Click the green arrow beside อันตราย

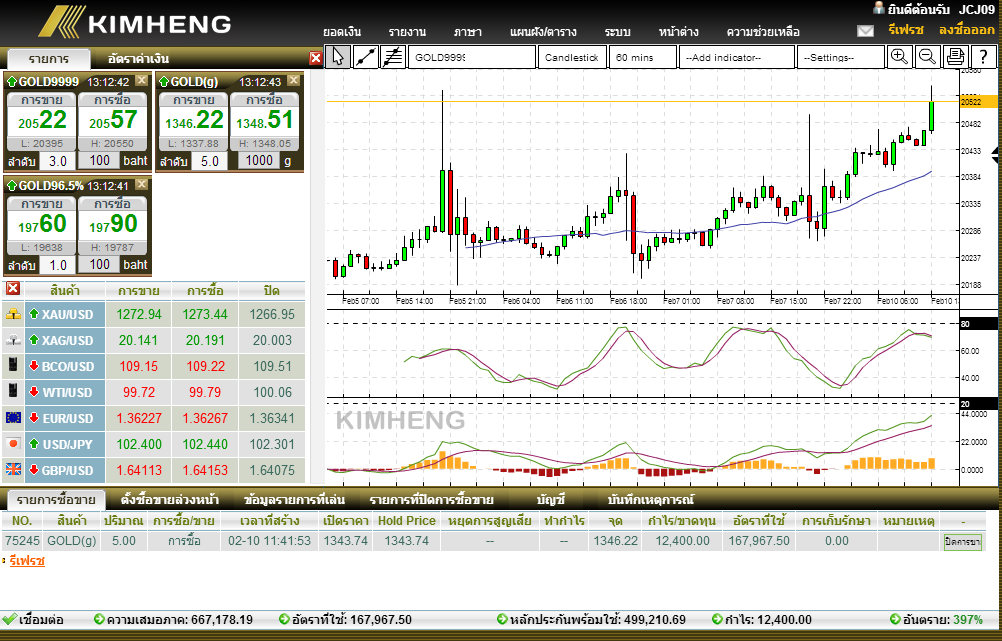895,619
